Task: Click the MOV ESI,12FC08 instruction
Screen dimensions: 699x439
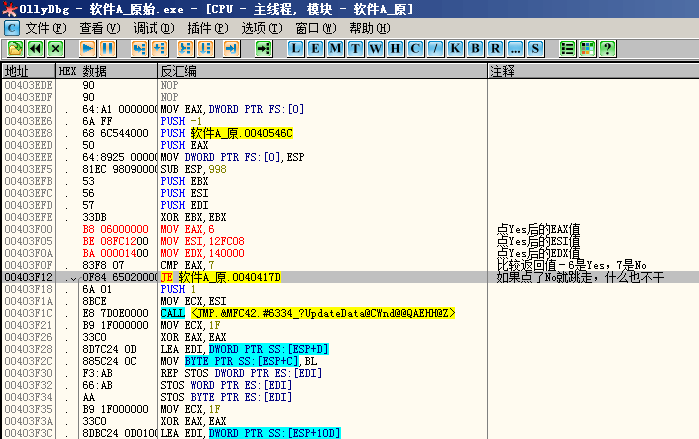Action: 202,241
